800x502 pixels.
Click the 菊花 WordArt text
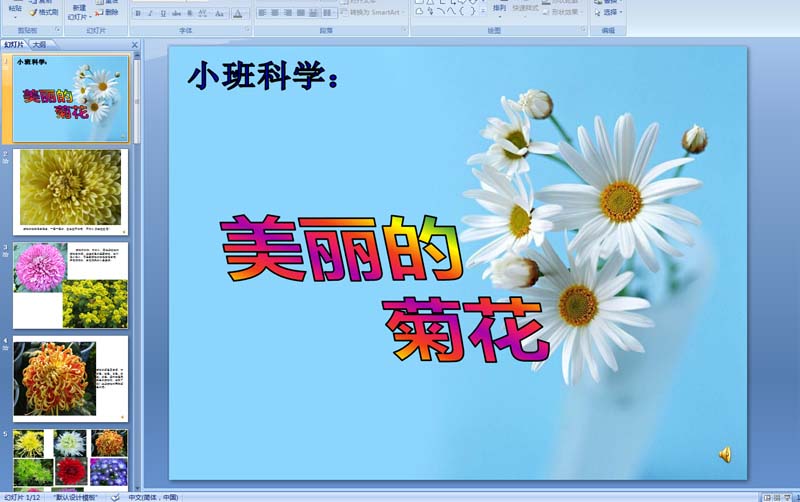tap(466, 330)
